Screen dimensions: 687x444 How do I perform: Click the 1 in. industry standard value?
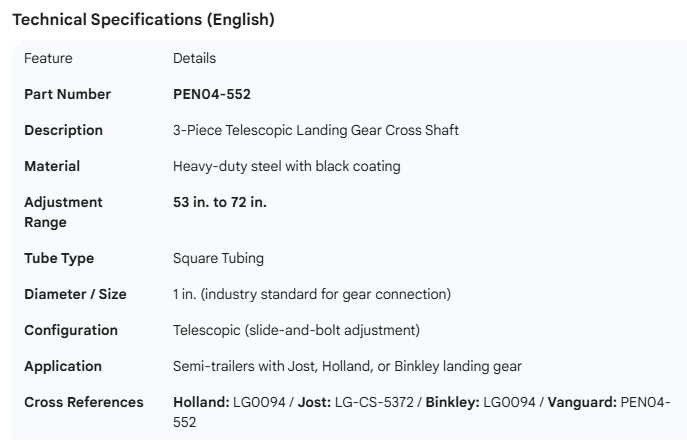click(x=312, y=294)
